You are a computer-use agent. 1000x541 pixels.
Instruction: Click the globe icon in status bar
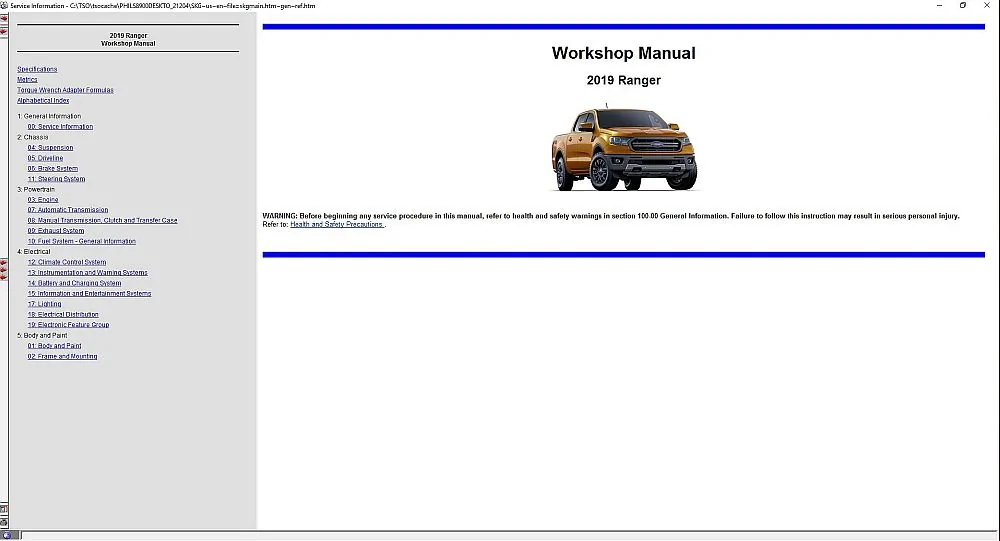(6, 535)
